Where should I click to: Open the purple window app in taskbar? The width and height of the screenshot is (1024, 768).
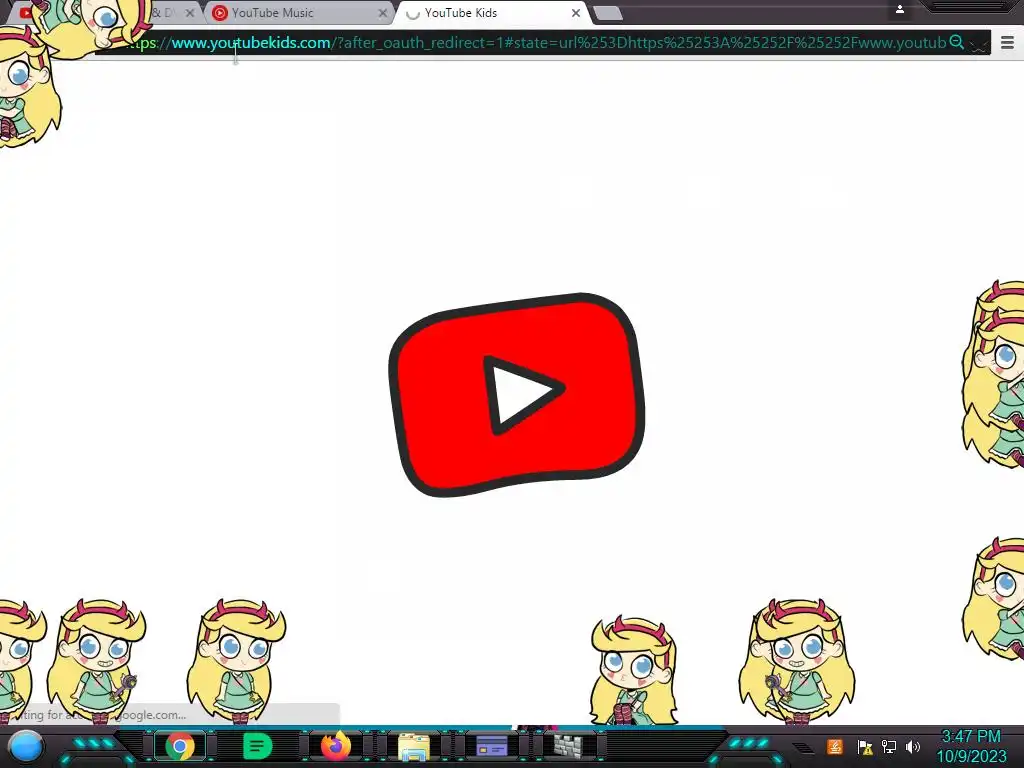pos(492,746)
